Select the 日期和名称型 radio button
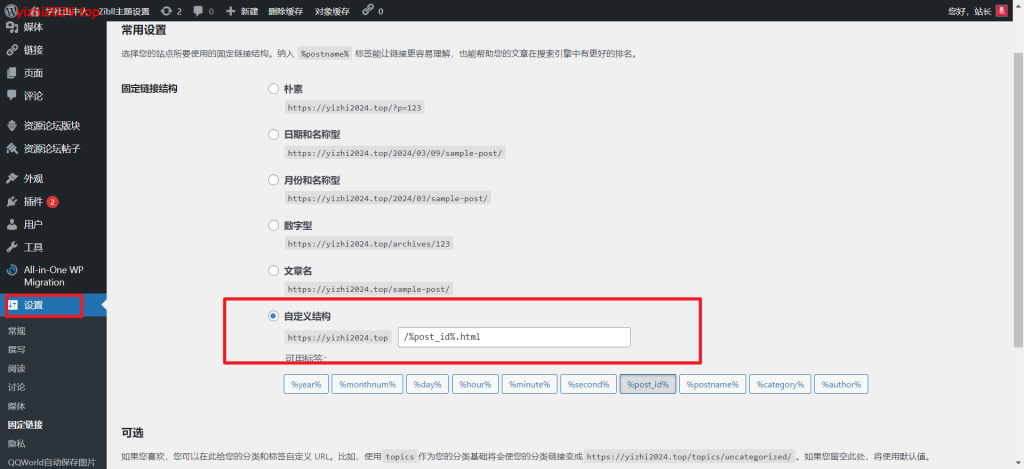The width and height of the screenshot is (1024, 469). [x=274, y=135]
